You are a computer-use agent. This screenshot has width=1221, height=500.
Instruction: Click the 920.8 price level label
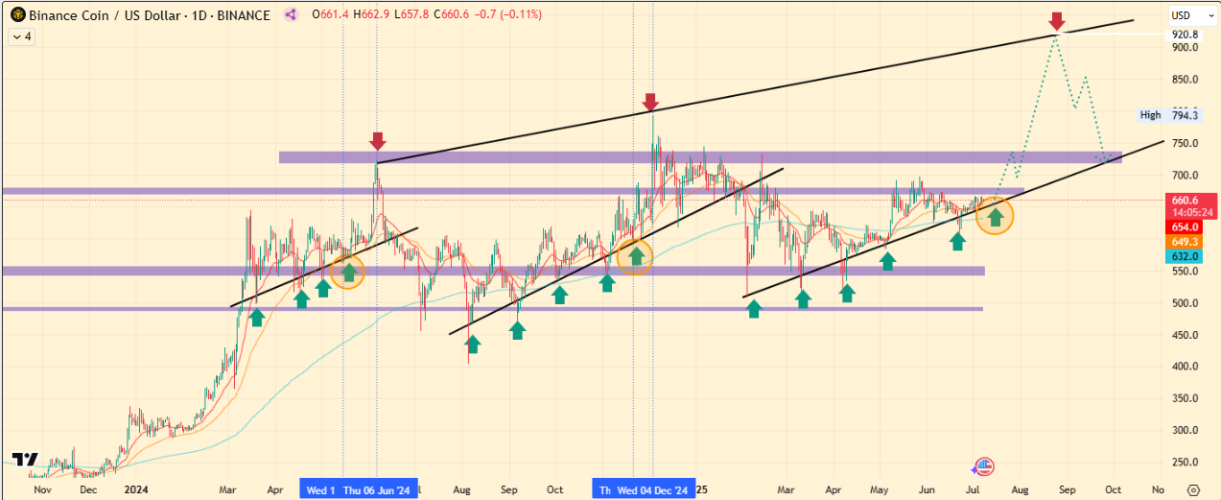[1185, 34]
